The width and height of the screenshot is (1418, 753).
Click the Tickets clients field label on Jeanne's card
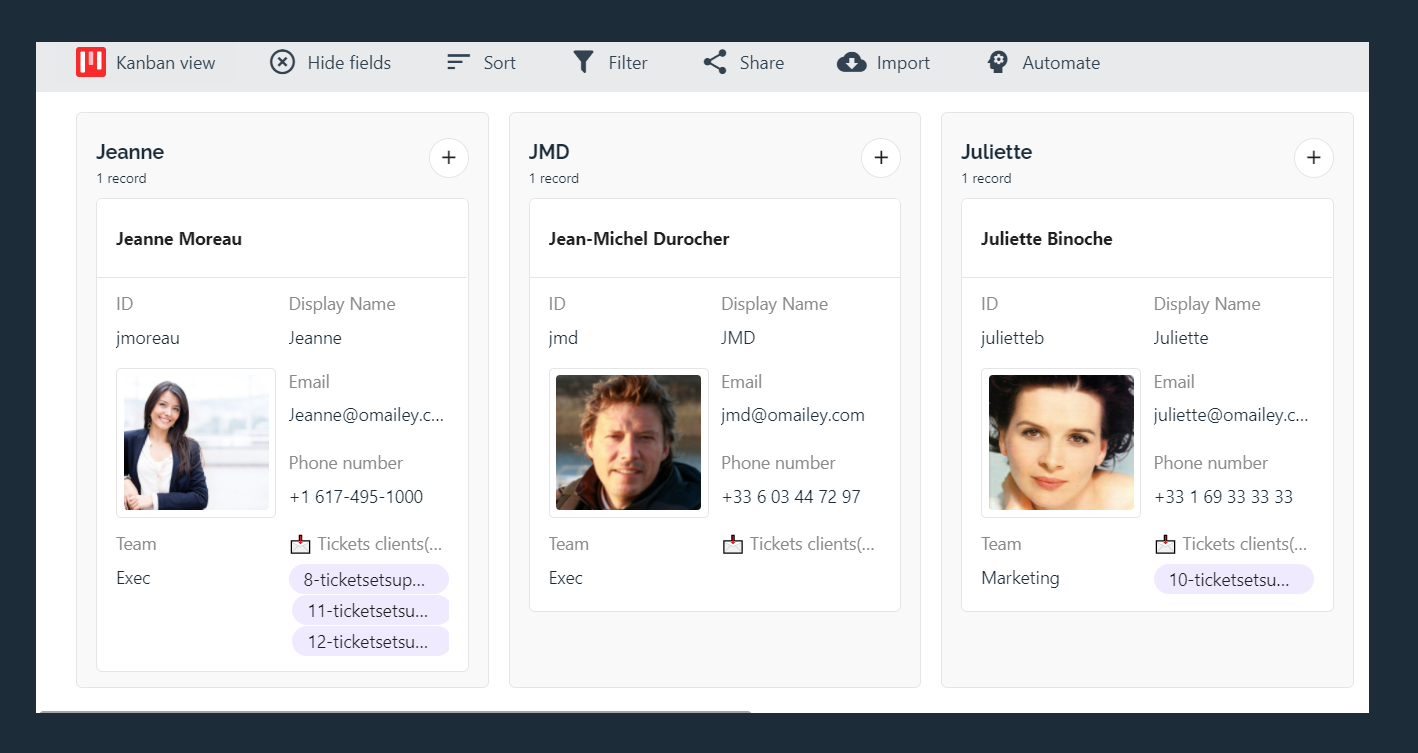pyautogui.click(x=380, y=544)
